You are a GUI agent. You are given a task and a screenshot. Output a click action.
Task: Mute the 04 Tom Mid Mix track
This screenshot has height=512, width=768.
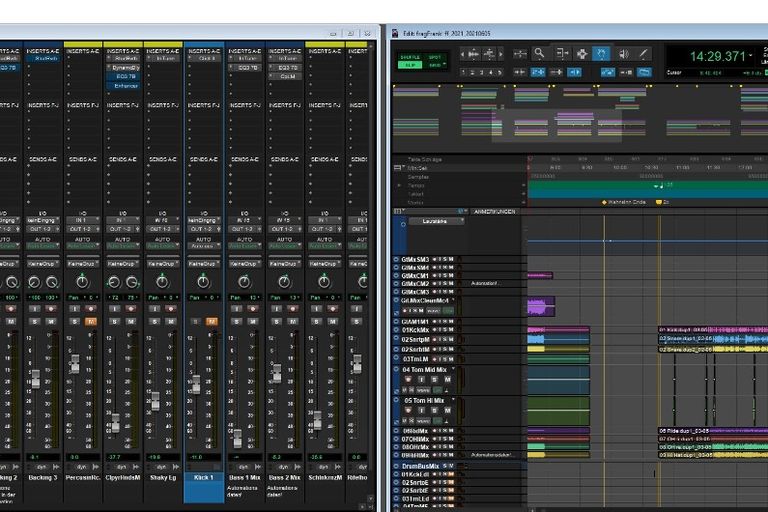(447, 379)
